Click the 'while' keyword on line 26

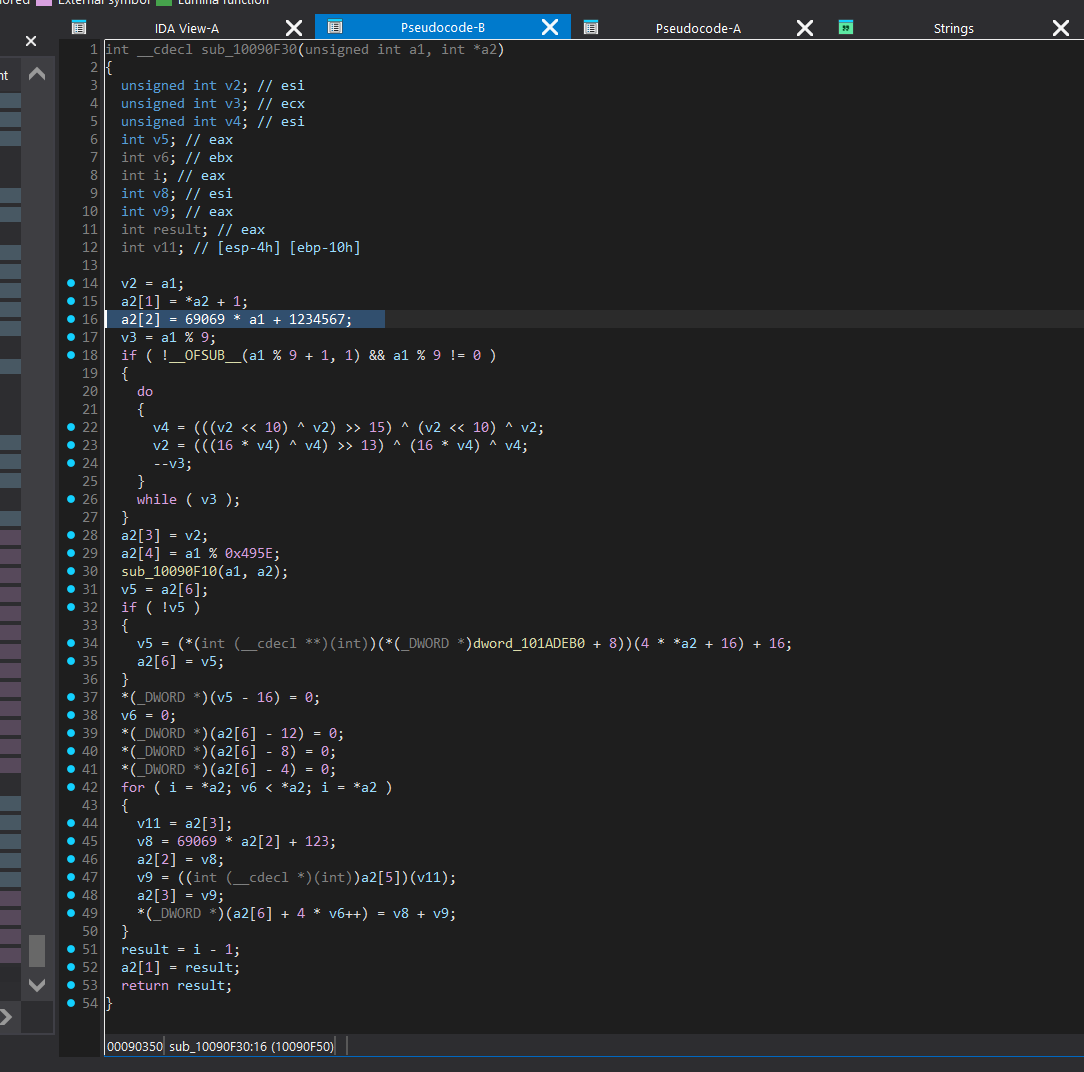[156, 500]
